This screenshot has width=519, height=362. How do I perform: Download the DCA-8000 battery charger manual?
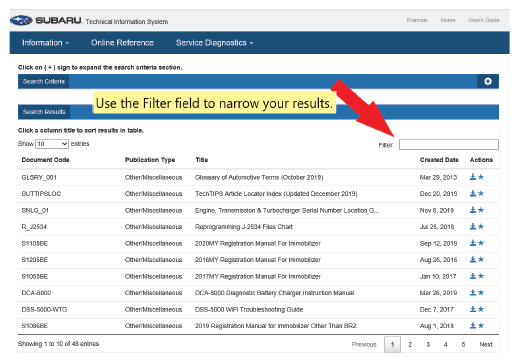(473, 292)
